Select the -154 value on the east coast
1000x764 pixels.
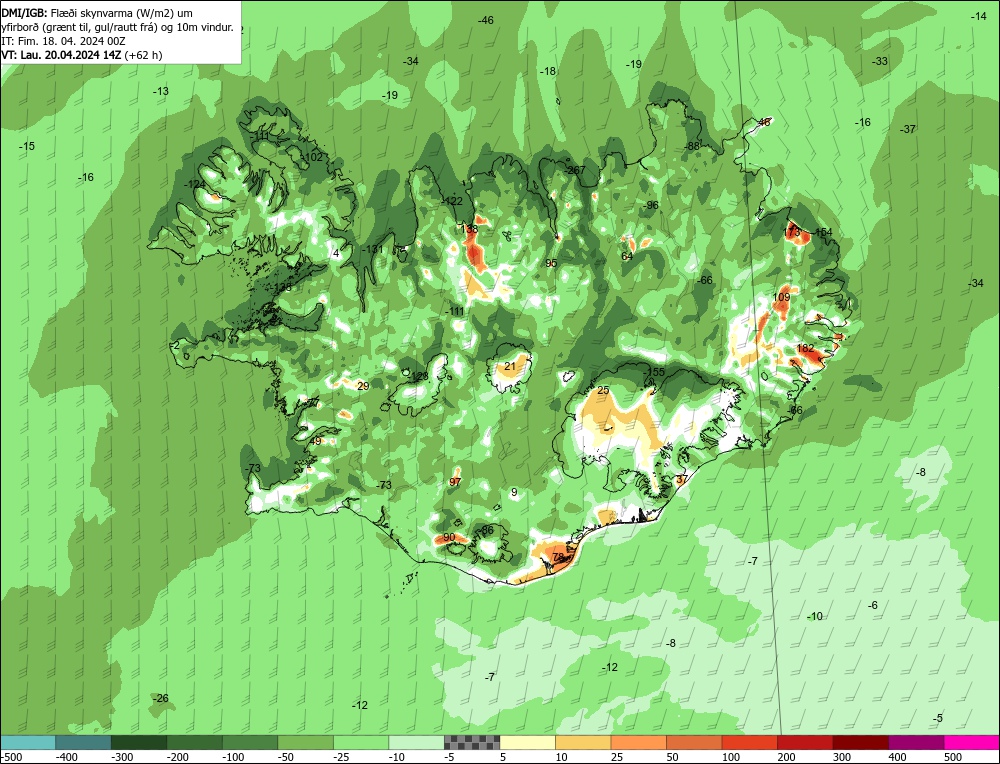click(823, 232)
